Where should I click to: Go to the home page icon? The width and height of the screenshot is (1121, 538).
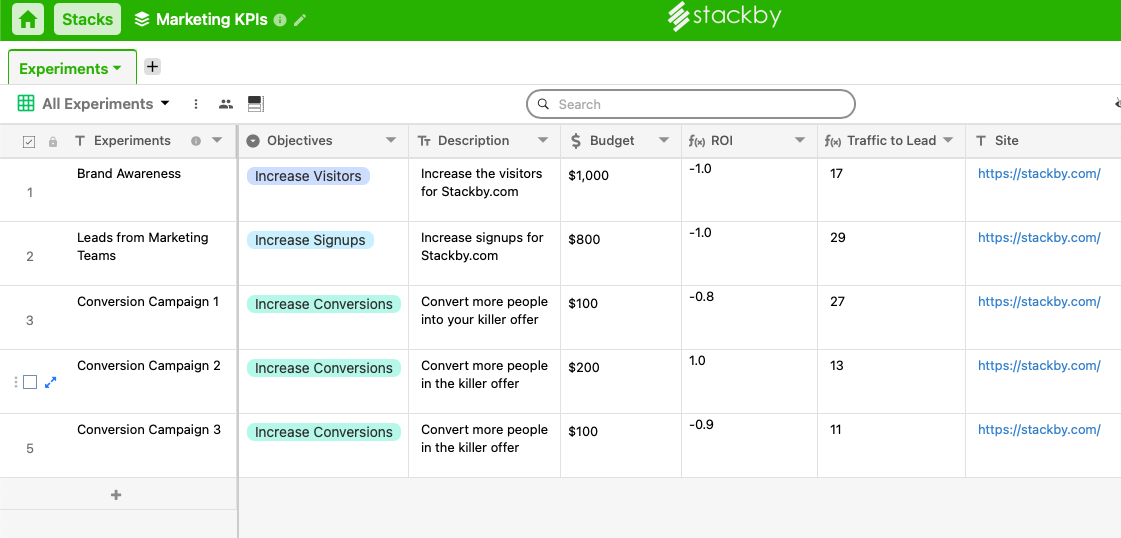28,19
